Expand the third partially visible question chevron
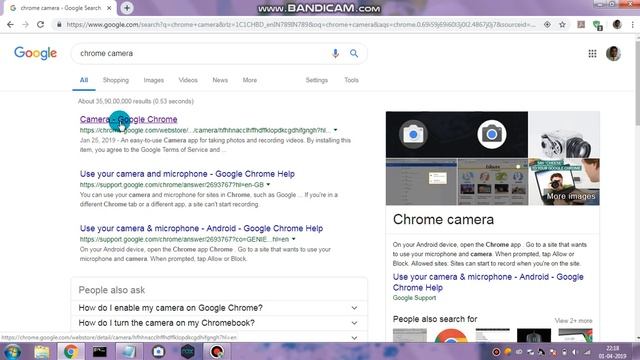640x360 pixels. click(x=354, y=338)
